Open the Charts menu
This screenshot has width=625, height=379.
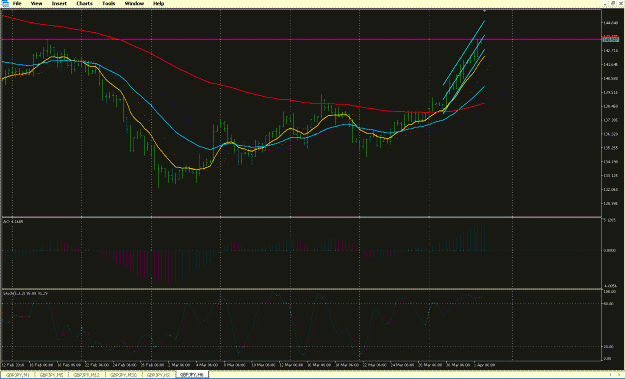point(84,4)
